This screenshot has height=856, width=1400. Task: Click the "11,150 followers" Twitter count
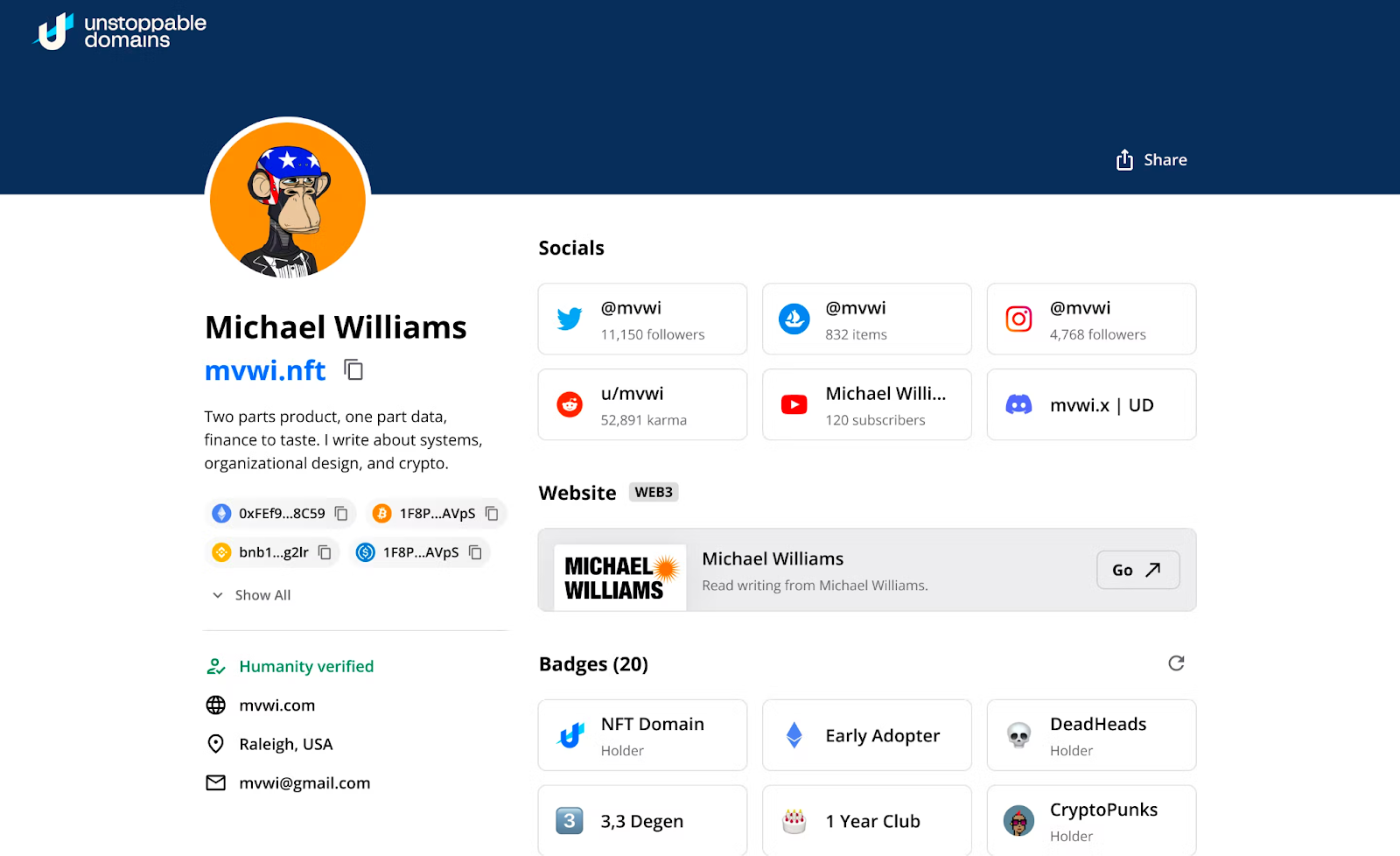(x=653, y=334)
